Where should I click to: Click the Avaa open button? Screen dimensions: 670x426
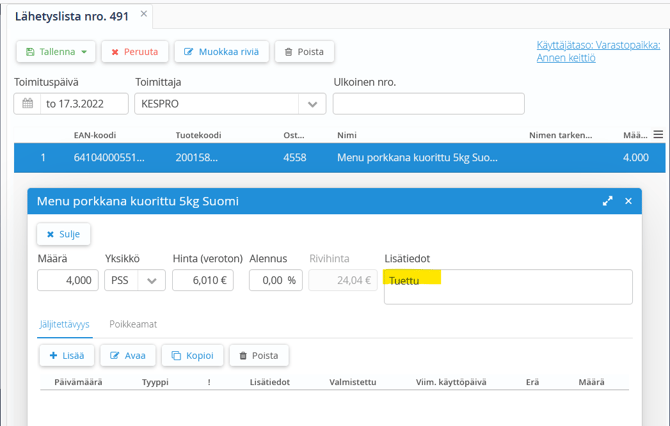point(128,355)
